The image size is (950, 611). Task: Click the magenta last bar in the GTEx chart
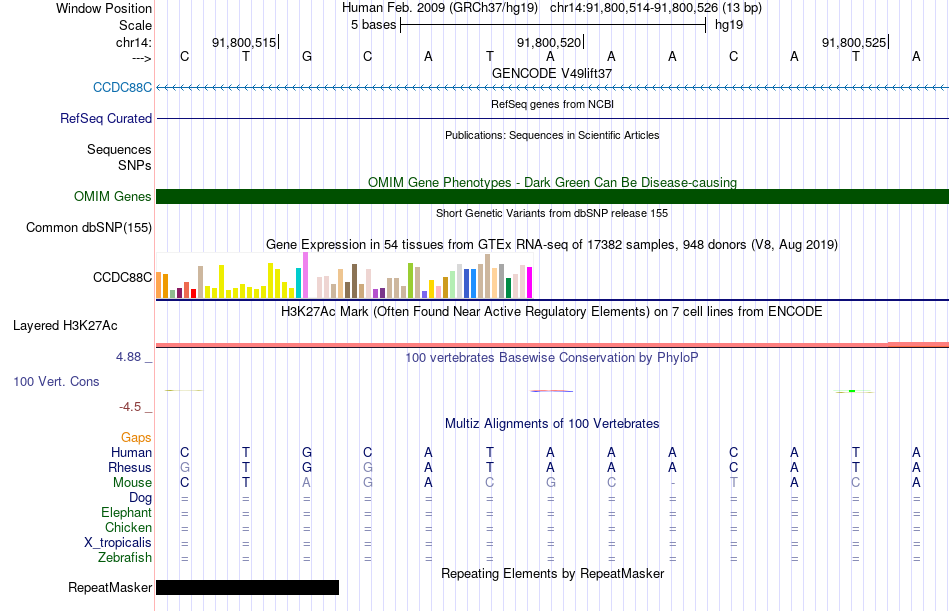[x=529, y=282]
